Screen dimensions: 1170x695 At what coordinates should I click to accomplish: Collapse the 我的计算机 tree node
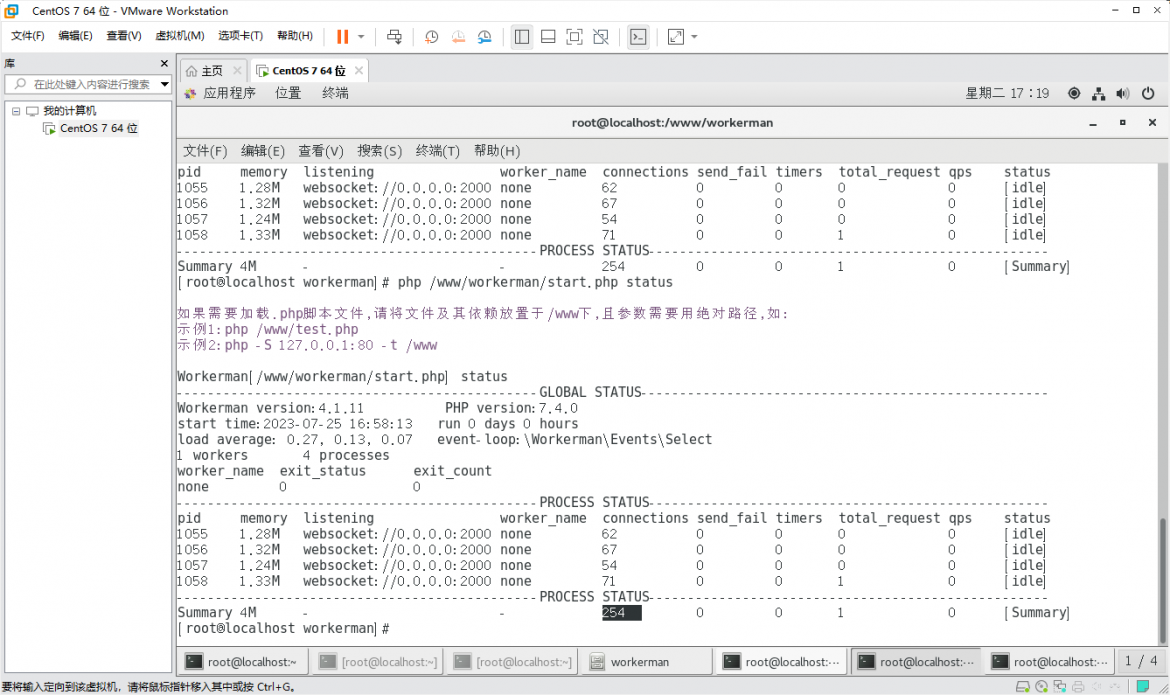16,111
